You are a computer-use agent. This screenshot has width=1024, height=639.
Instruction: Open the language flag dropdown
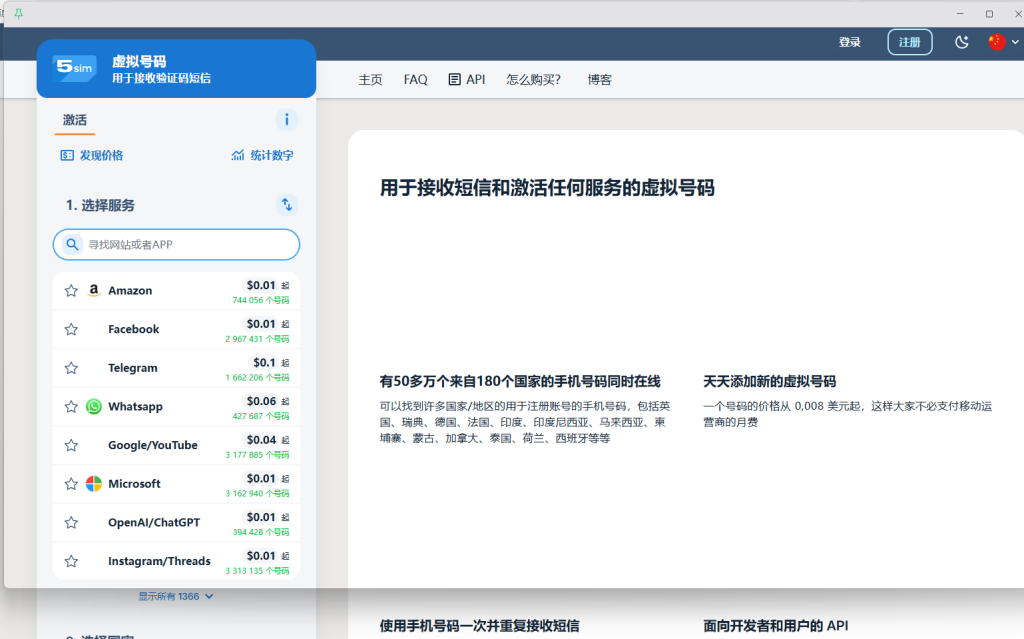[1003, 42]
